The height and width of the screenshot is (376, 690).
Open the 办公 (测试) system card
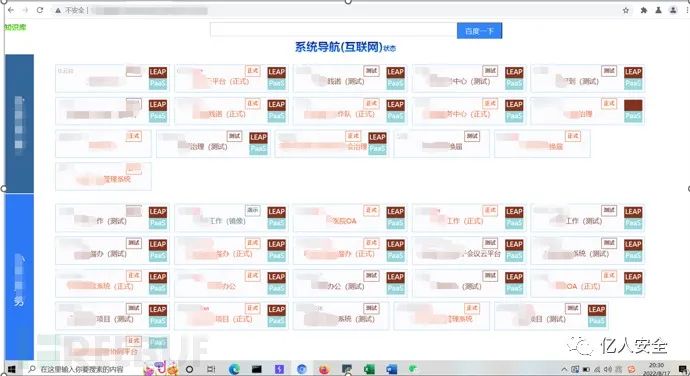(x=350, y=283)
